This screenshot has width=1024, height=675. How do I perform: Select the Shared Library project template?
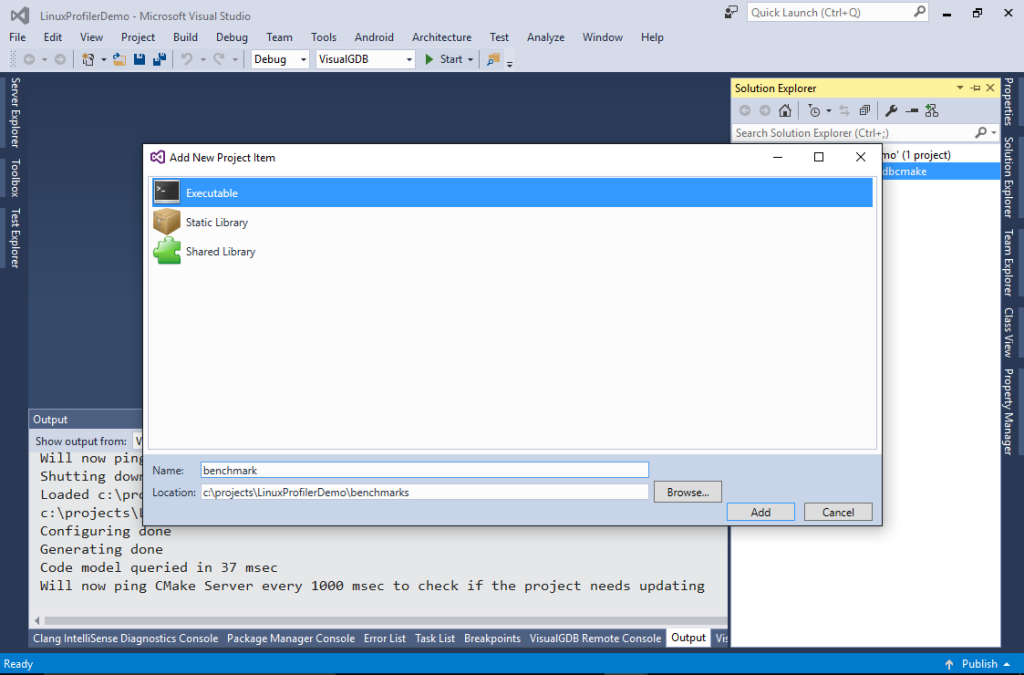click(x=220, y=251)
